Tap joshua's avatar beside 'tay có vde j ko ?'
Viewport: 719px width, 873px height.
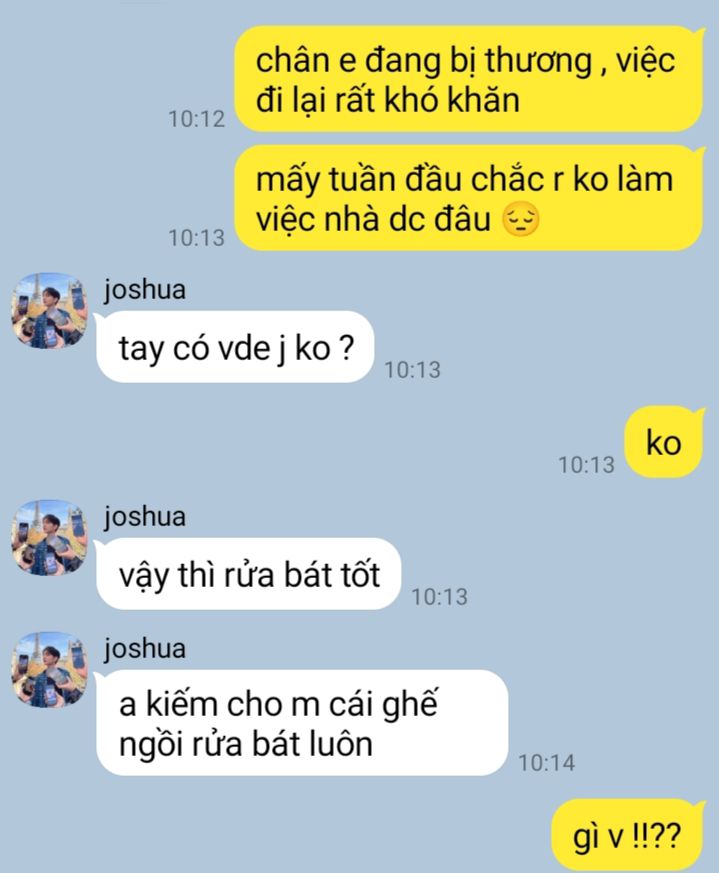click(50, 310)
